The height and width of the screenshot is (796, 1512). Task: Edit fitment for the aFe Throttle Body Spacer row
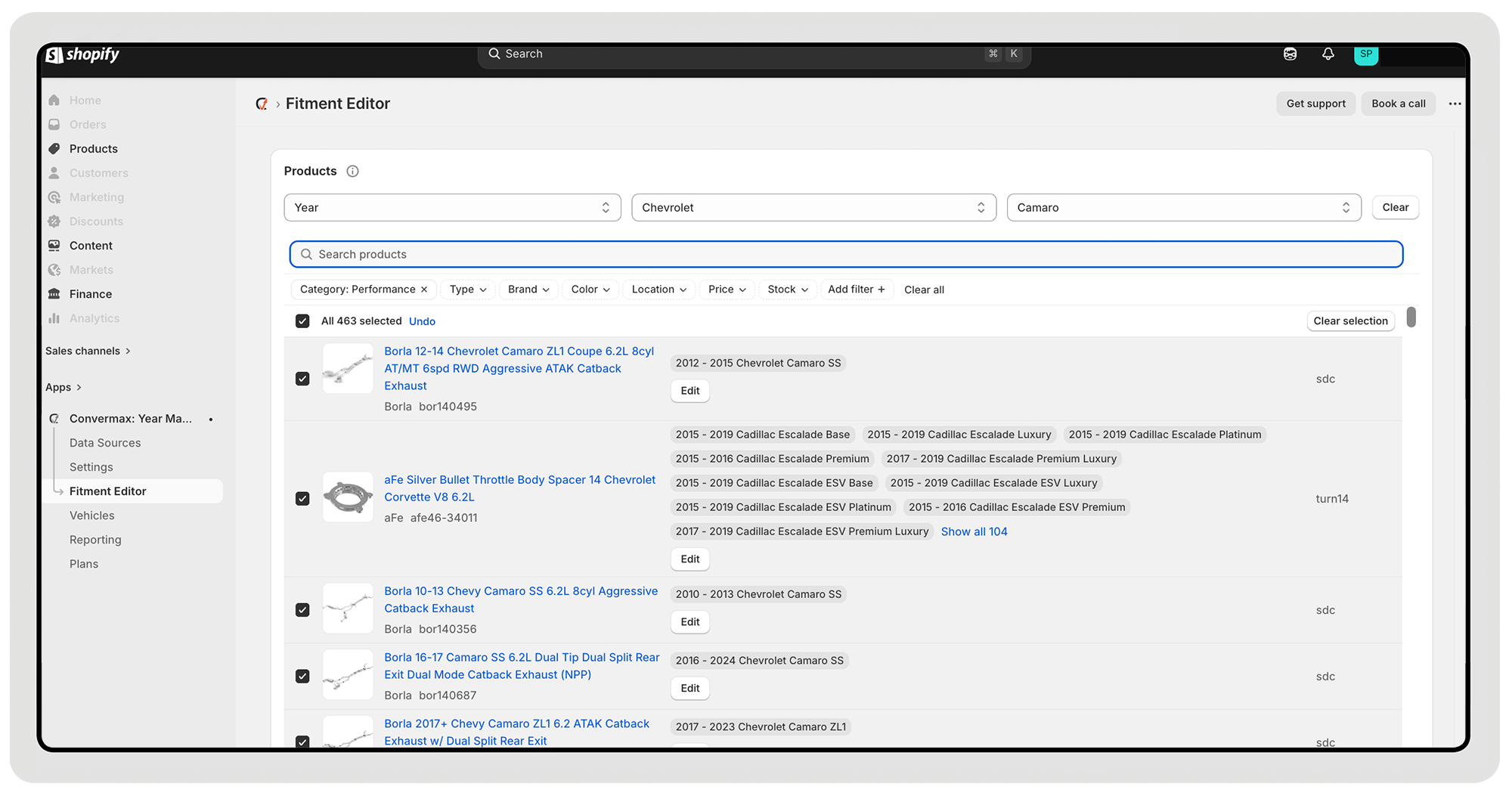coord(690,559)
